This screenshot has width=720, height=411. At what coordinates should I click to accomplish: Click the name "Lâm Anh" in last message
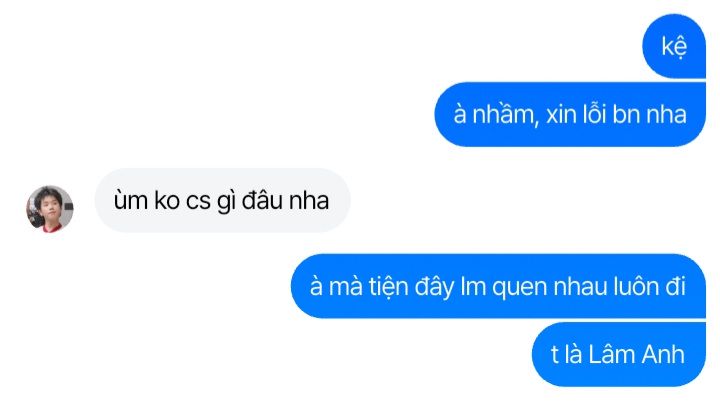[x=636, y=355]
